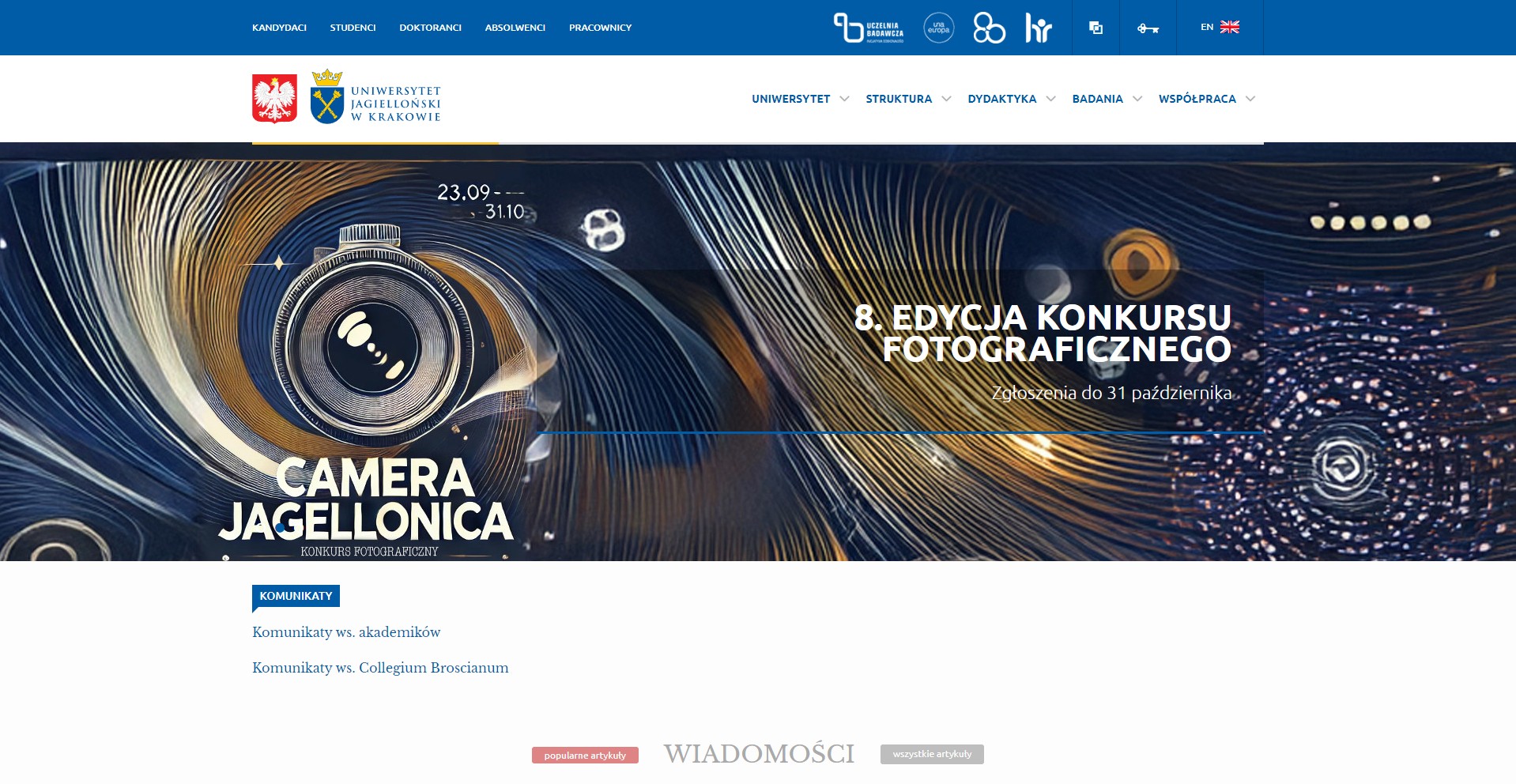Go to the ABSOLWENCI section
Viewport: 1516px width, 784px height.
515,28
